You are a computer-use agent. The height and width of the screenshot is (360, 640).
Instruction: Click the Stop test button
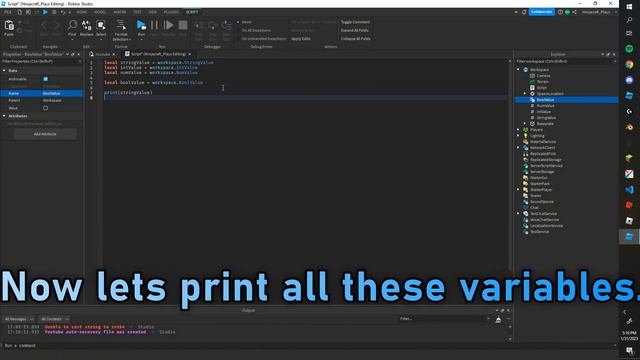tap(183, 25)
